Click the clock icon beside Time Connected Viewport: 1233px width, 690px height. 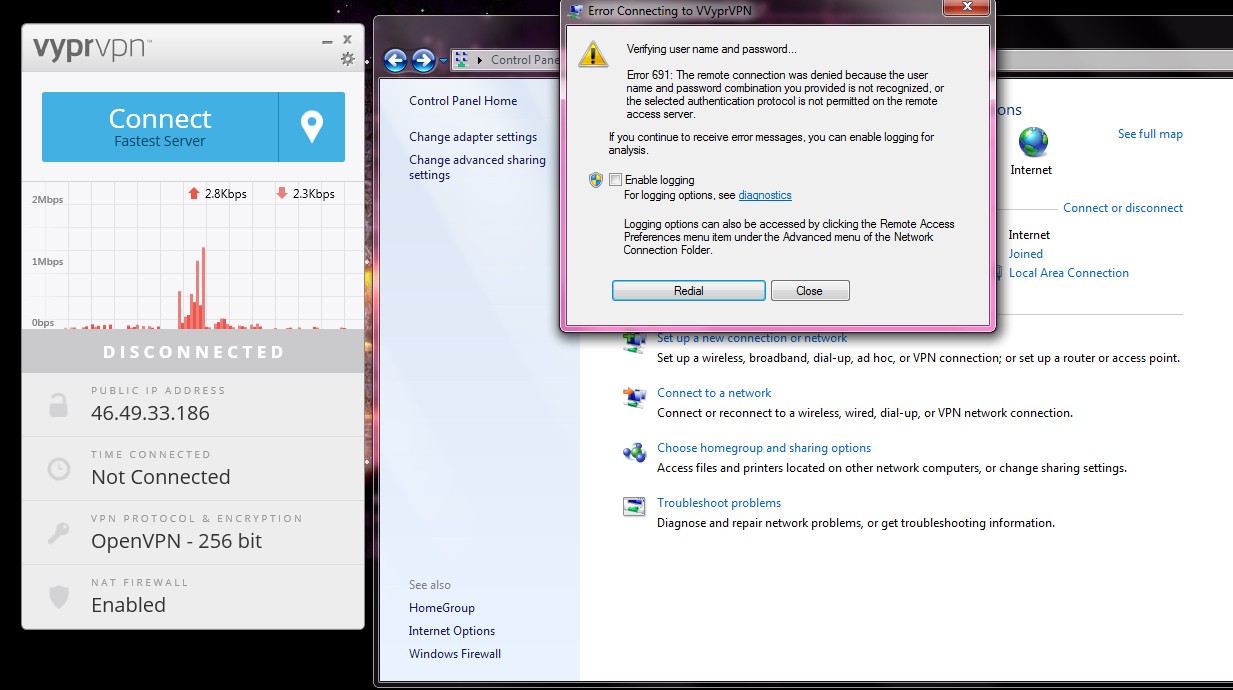[x=59, y=468]
